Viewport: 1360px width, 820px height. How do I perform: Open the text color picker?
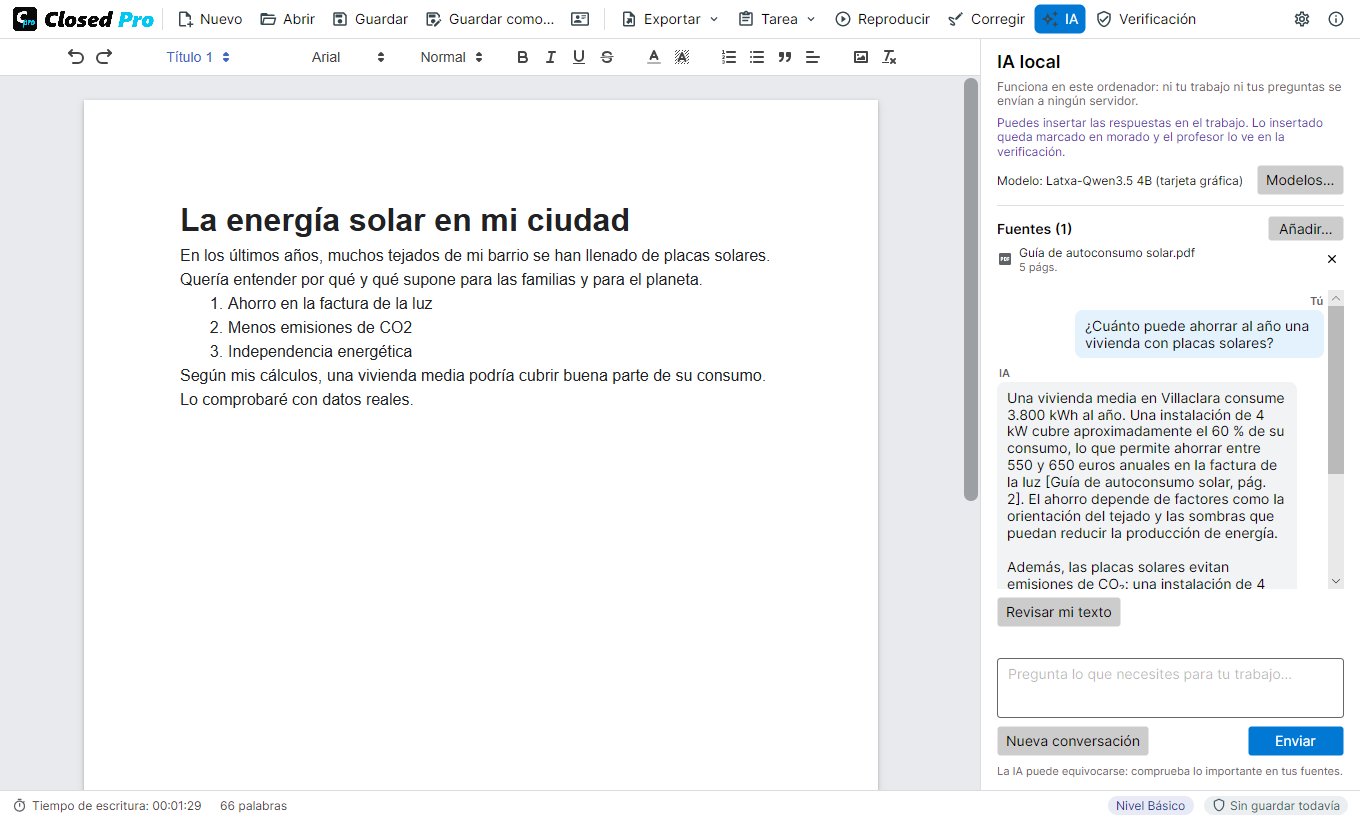[x=654, y=57]
